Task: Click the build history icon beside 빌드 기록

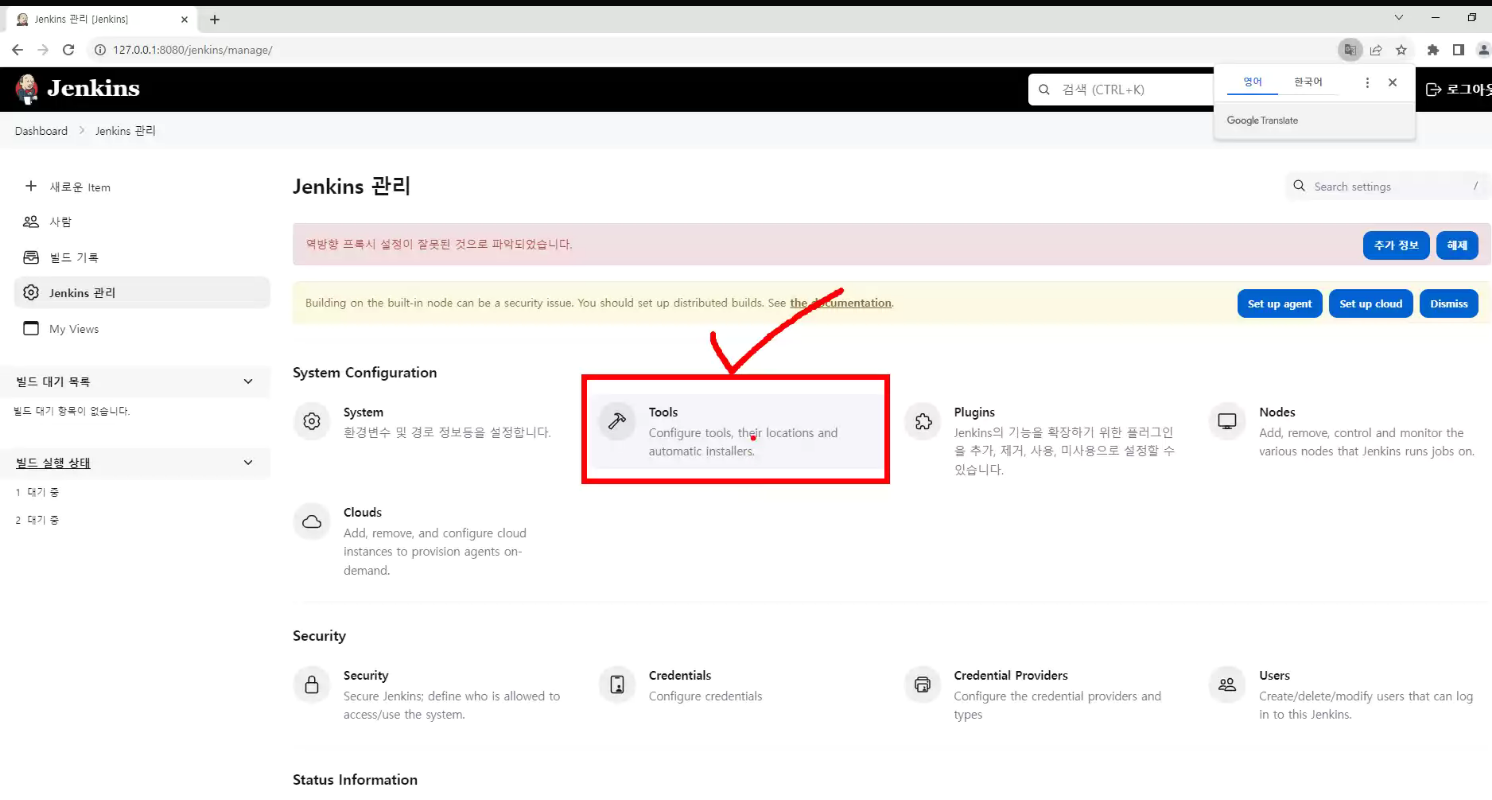Action: coord(31,257)
